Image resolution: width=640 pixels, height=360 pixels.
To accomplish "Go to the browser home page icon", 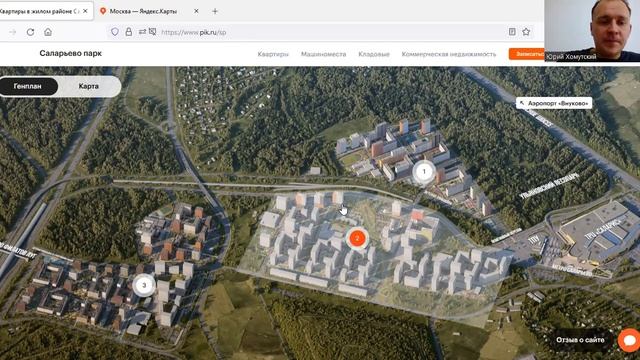I will point(48,32).
